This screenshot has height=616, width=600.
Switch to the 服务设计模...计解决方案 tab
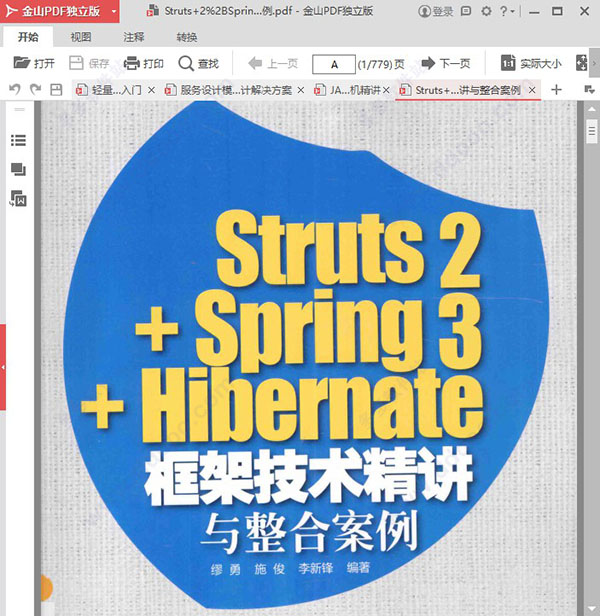(x=229, y=90)
